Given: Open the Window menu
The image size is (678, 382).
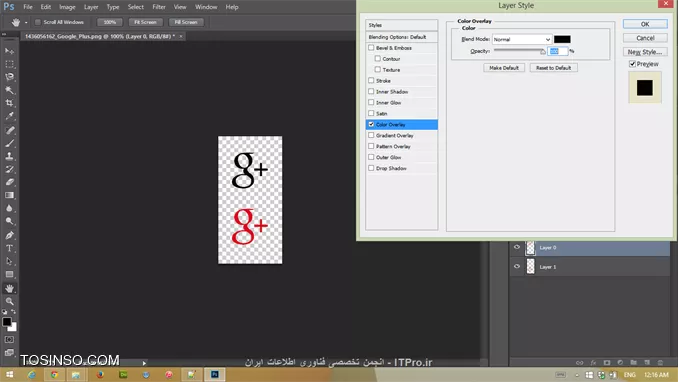Looking at the screenshot, I should tap(206, 7).
